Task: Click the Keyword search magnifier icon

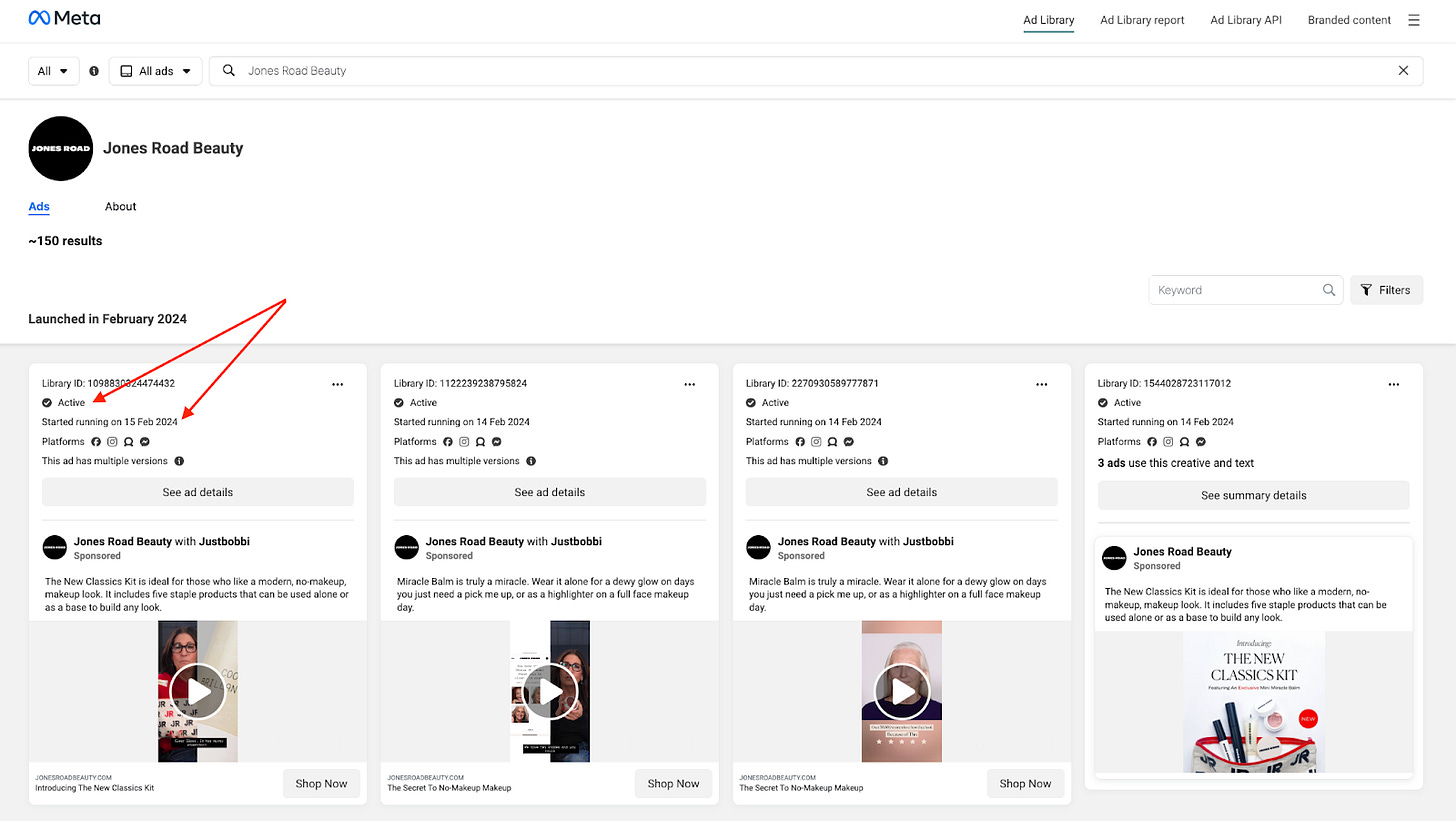Action: pos(1329,290)
